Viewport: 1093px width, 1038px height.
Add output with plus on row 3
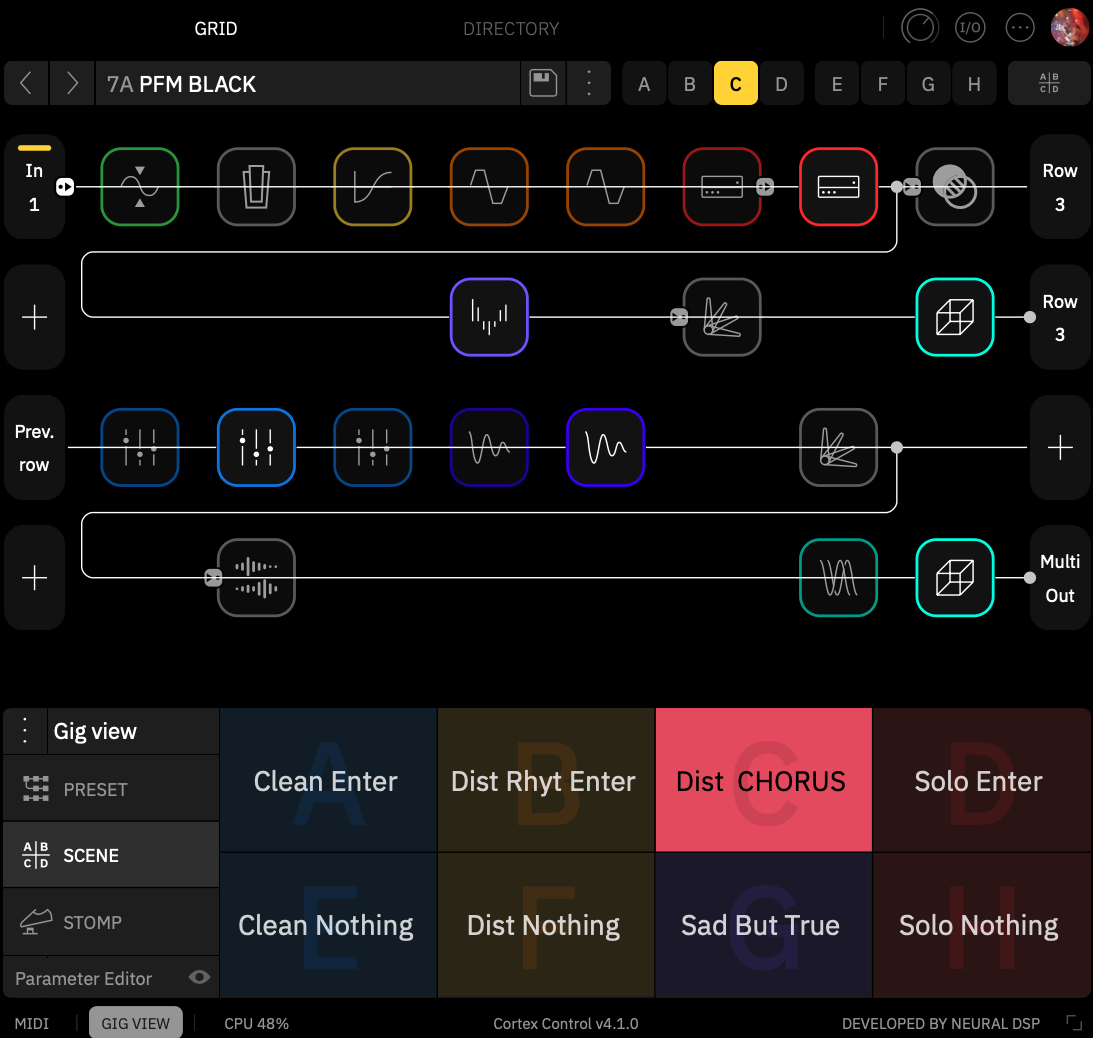click(x=1060, y=448)
